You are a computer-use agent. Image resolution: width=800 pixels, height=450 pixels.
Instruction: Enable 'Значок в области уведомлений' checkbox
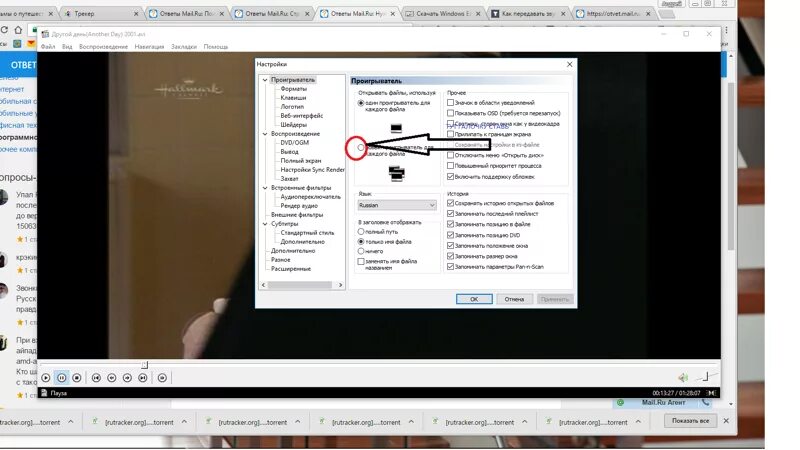click(451, 103)
